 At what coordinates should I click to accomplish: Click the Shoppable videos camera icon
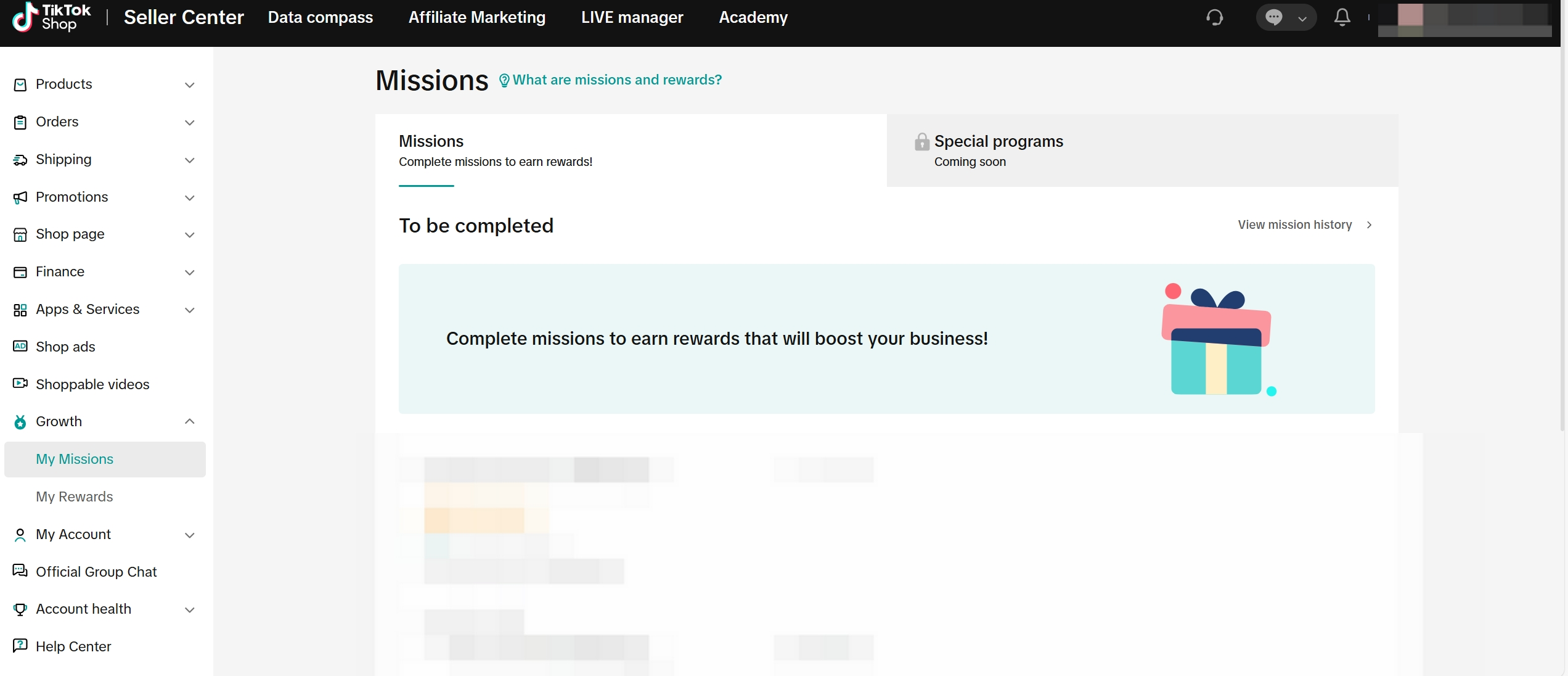[x=20, y=384]
